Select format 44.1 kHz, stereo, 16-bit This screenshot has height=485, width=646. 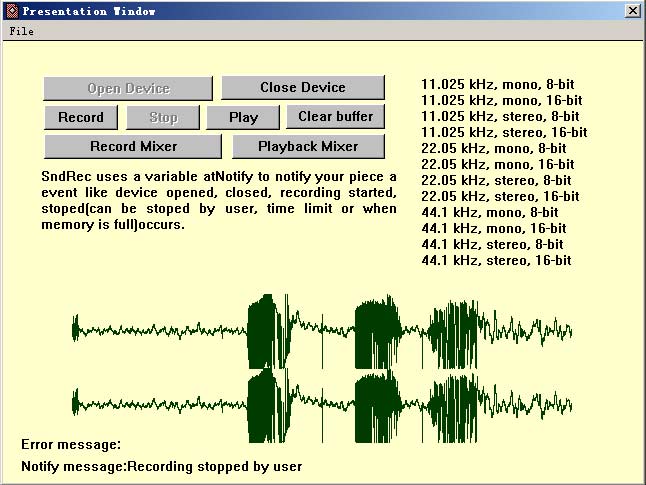(496, 260)
